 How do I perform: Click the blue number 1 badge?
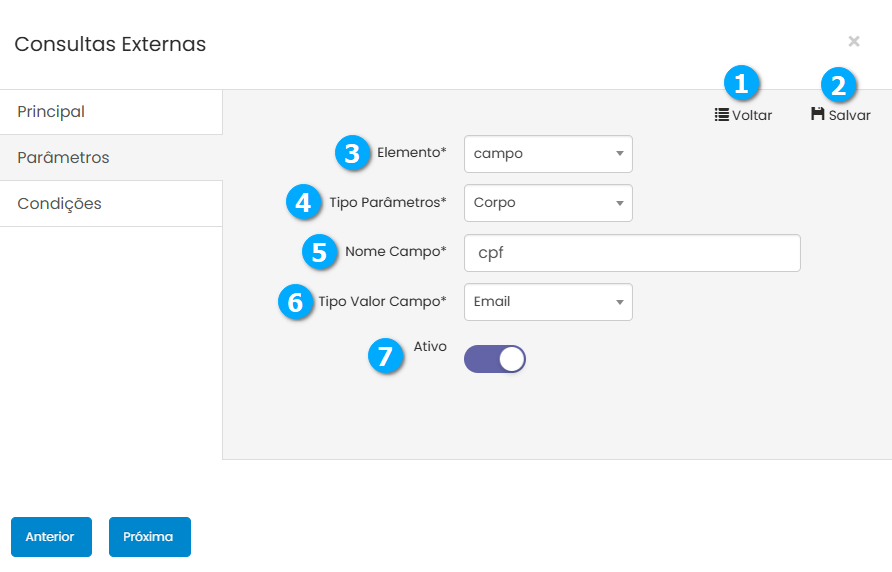pos(741,84)
